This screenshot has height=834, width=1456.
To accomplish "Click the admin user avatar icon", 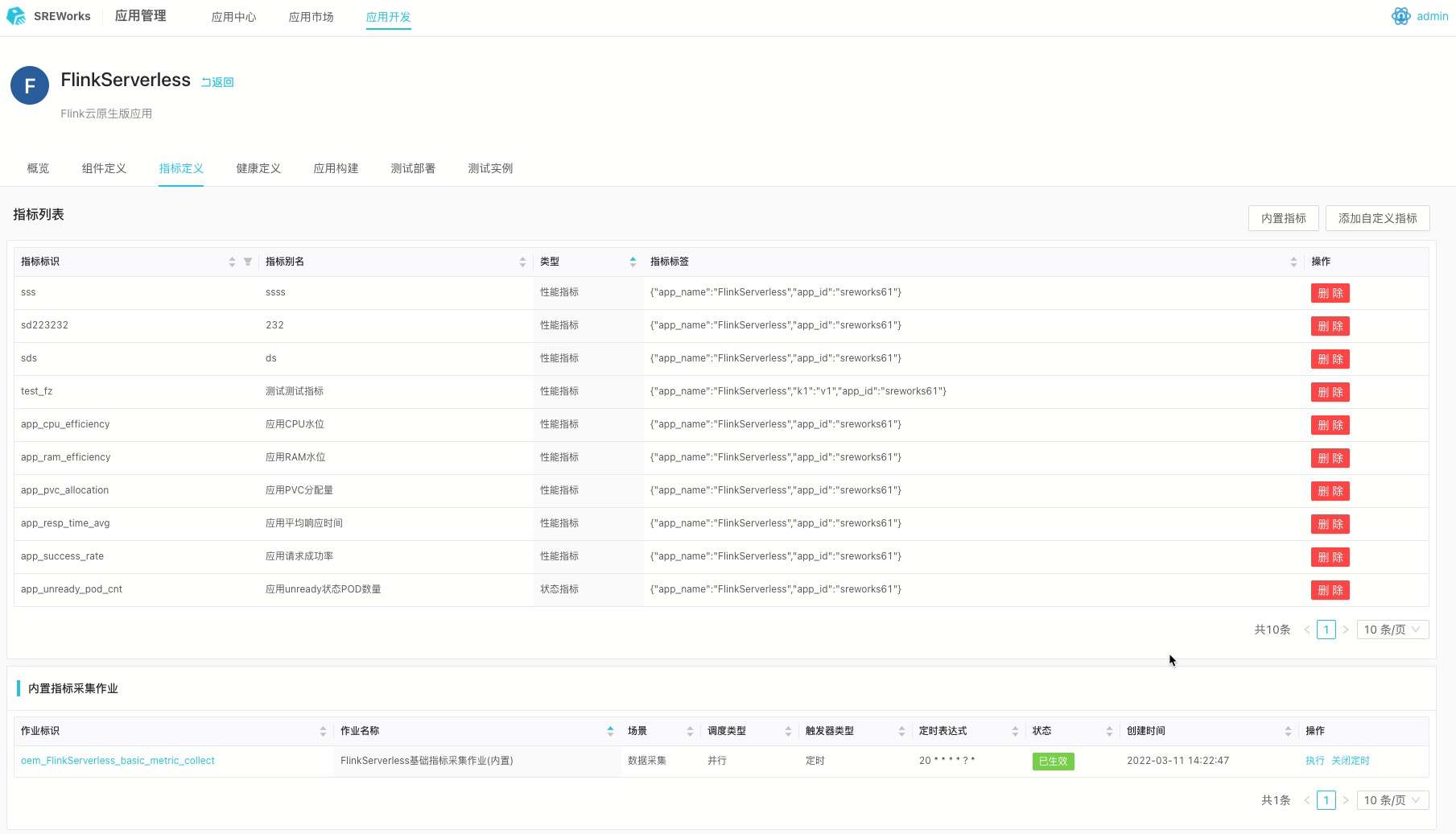I will pyautogui.click(x=1400, y=16).
